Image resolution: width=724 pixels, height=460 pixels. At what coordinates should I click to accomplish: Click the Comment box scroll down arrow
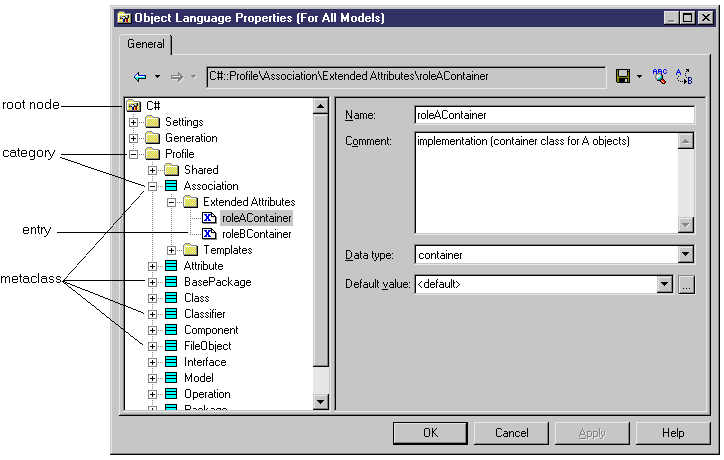[x=686, y=225]
